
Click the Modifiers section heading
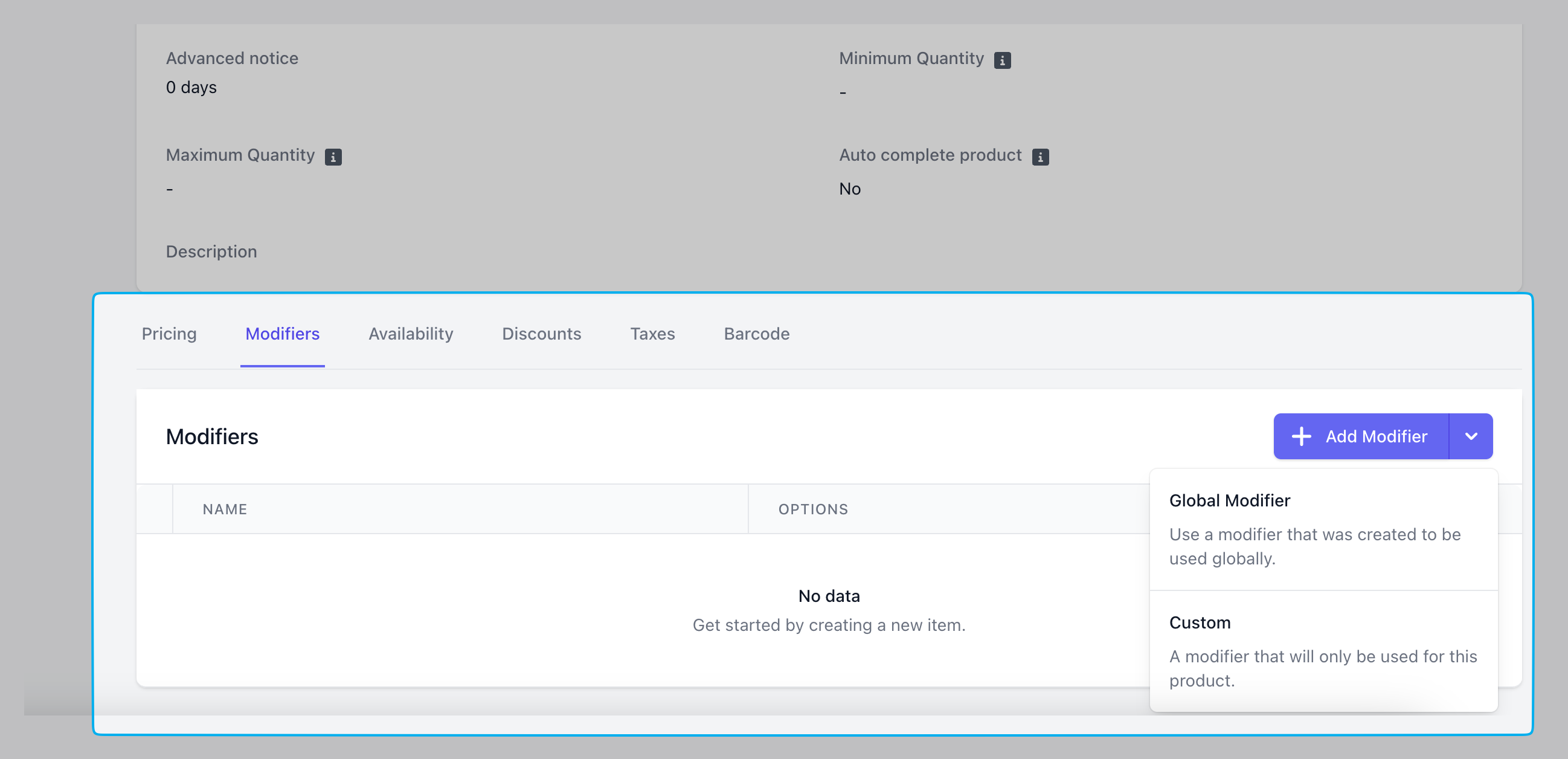point(212,436)
